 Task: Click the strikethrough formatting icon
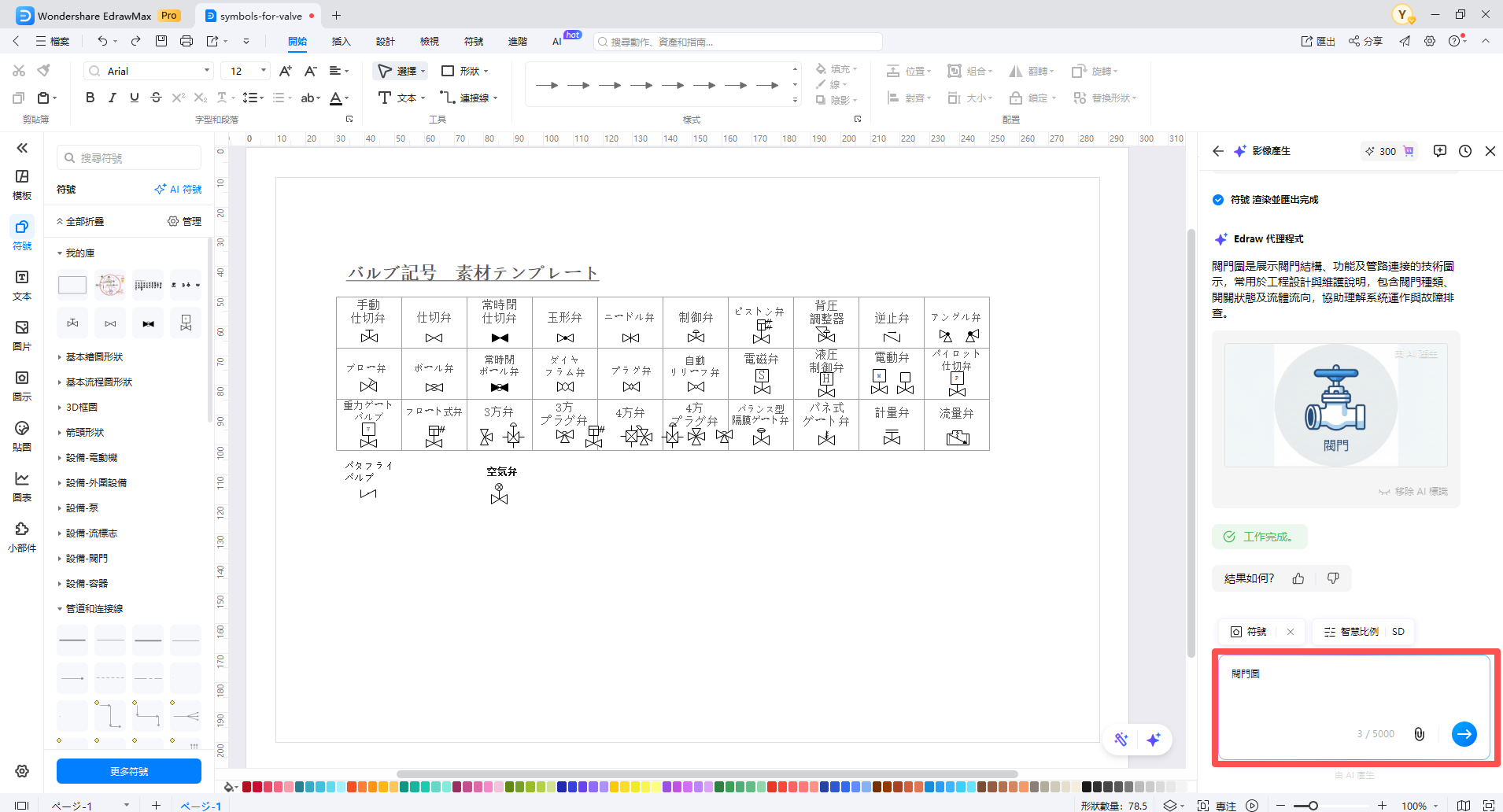[x=156, y=98]
